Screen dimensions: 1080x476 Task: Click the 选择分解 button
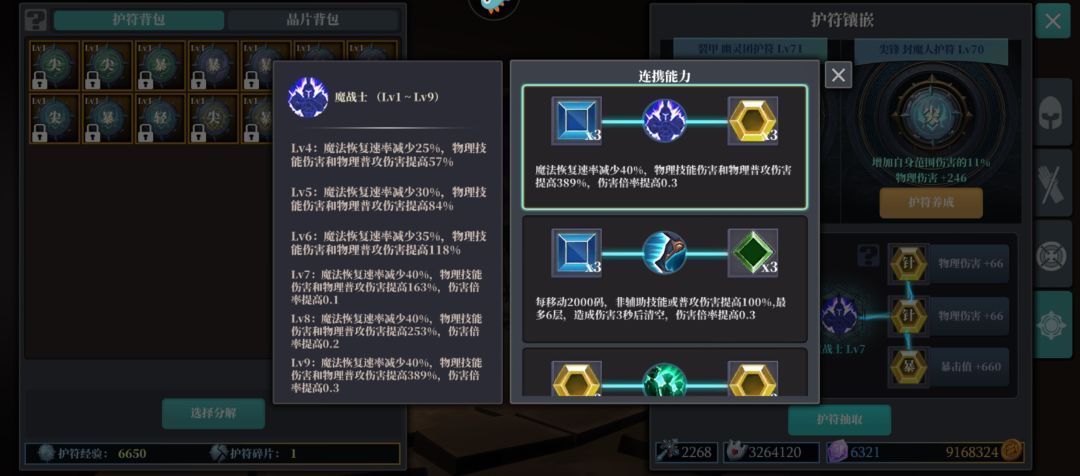[x=214, y=413]
